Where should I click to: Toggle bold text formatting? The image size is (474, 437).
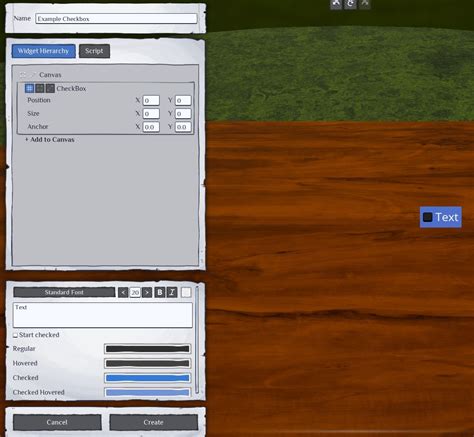pyautogui.click(x=160, y=292)
